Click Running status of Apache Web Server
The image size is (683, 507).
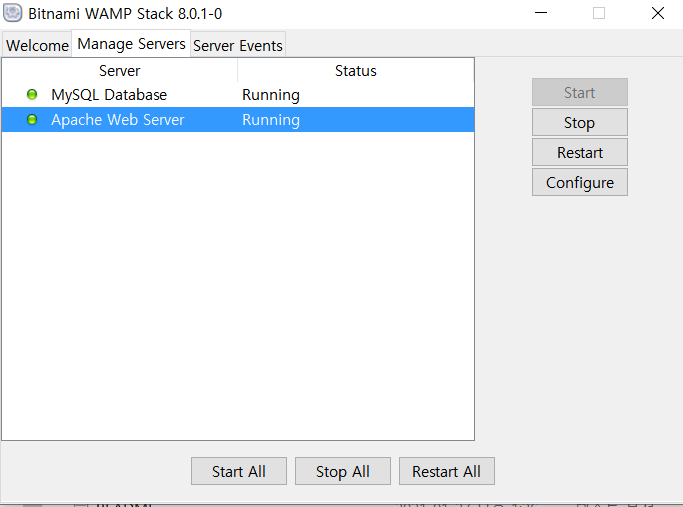pos(270,120)
